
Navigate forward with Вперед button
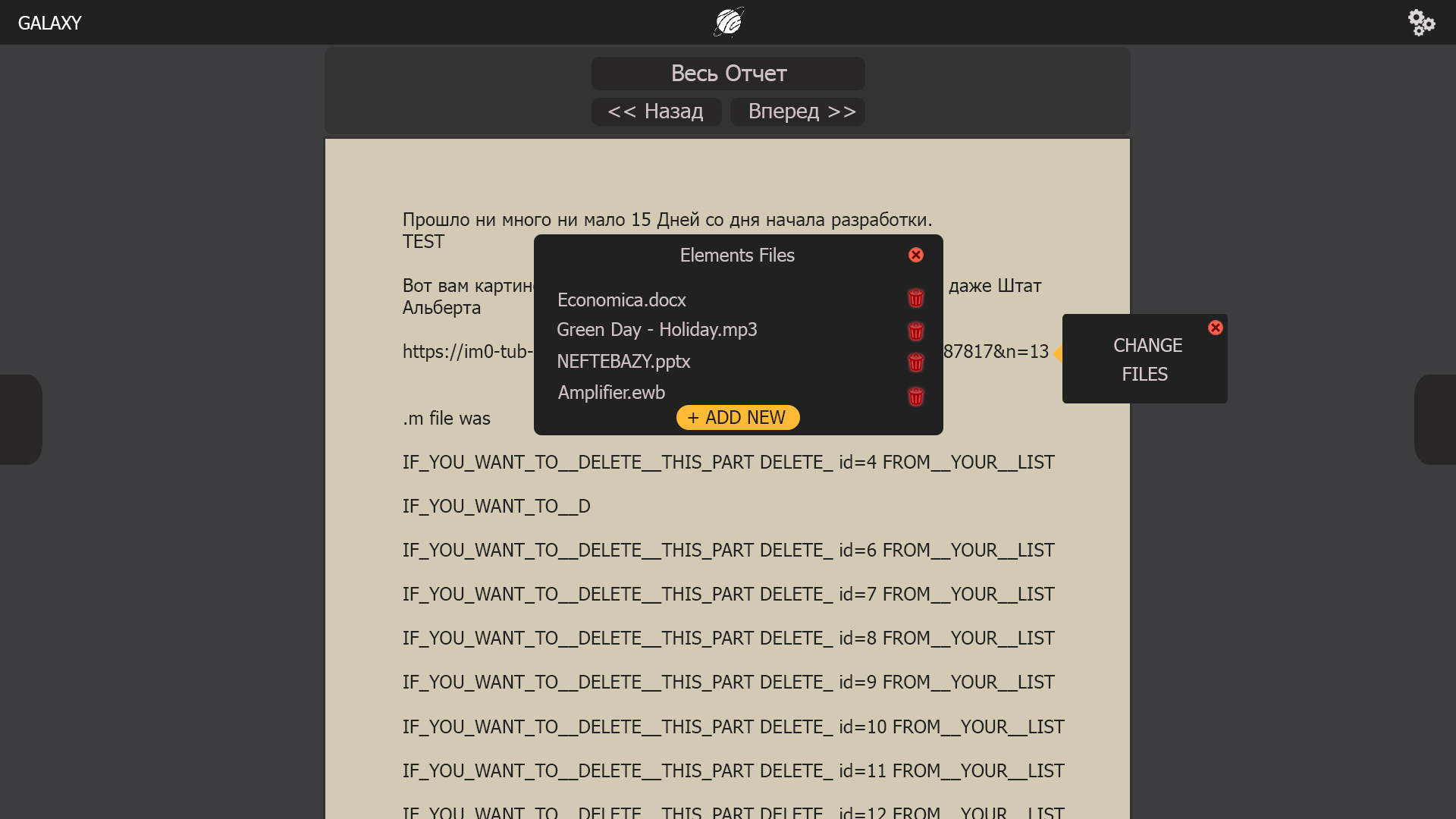click(x=799, y=111)
